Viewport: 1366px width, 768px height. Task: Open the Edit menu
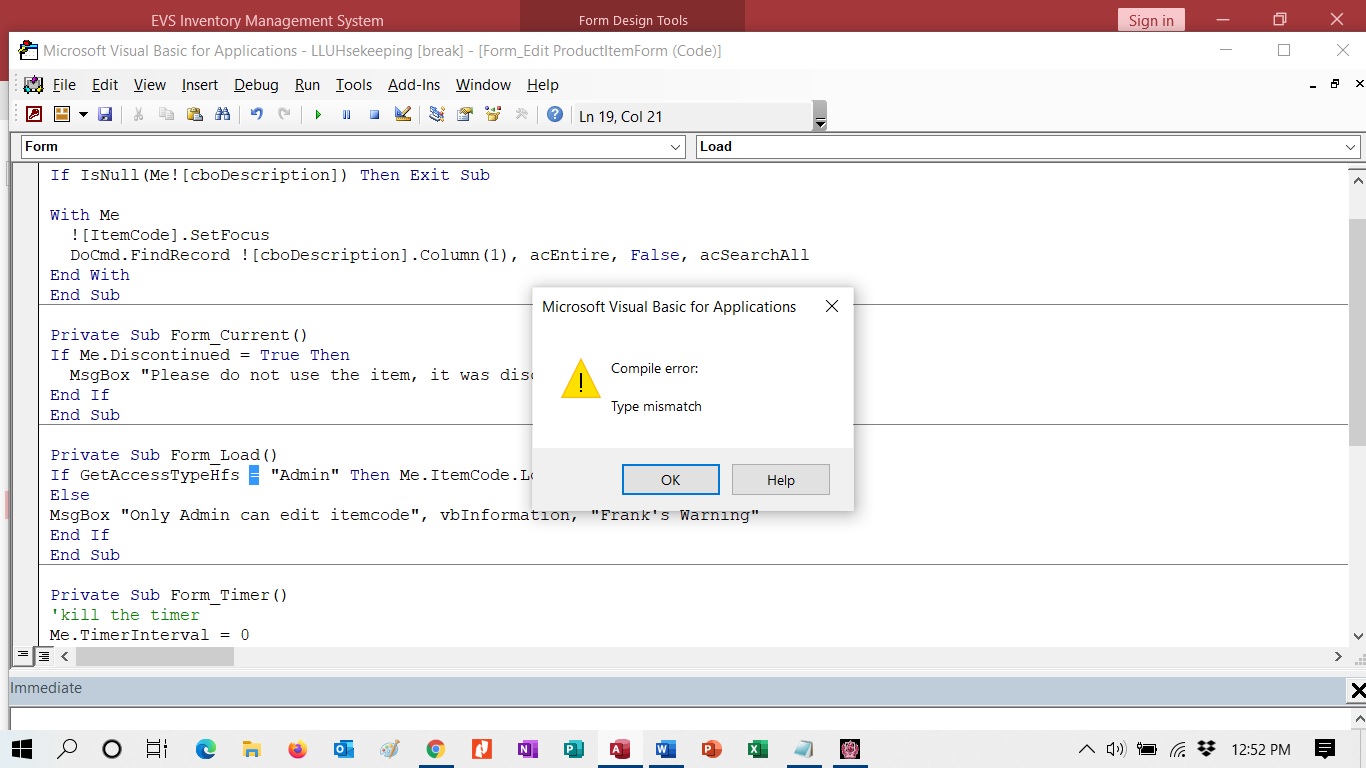click(105, 85)
